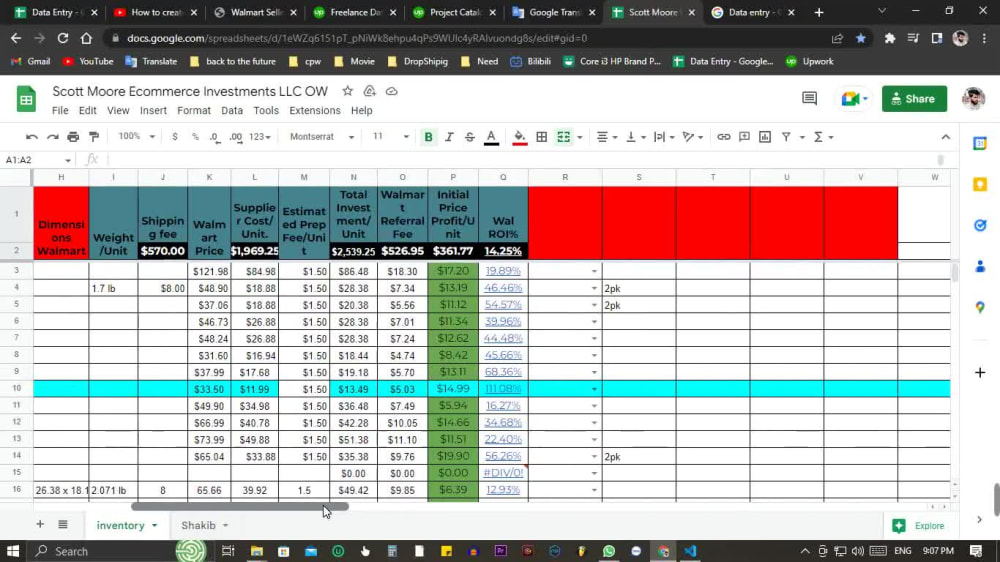Screen dimensions: 1000x562
Task: Insert chart icon in toolbar
Action: tap(765, 137)
